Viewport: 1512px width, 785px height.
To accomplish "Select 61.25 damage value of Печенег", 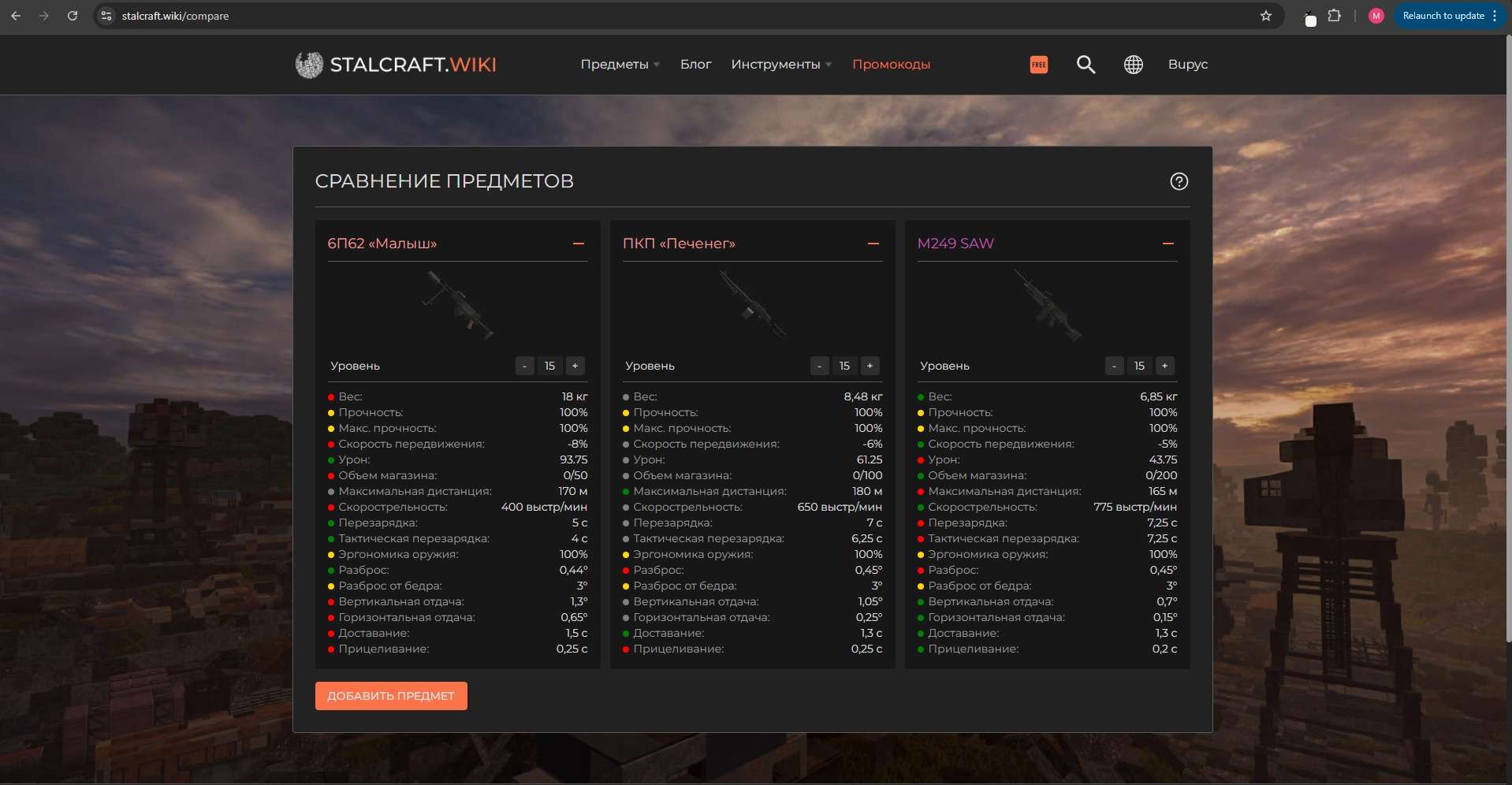I will [870, 459].
